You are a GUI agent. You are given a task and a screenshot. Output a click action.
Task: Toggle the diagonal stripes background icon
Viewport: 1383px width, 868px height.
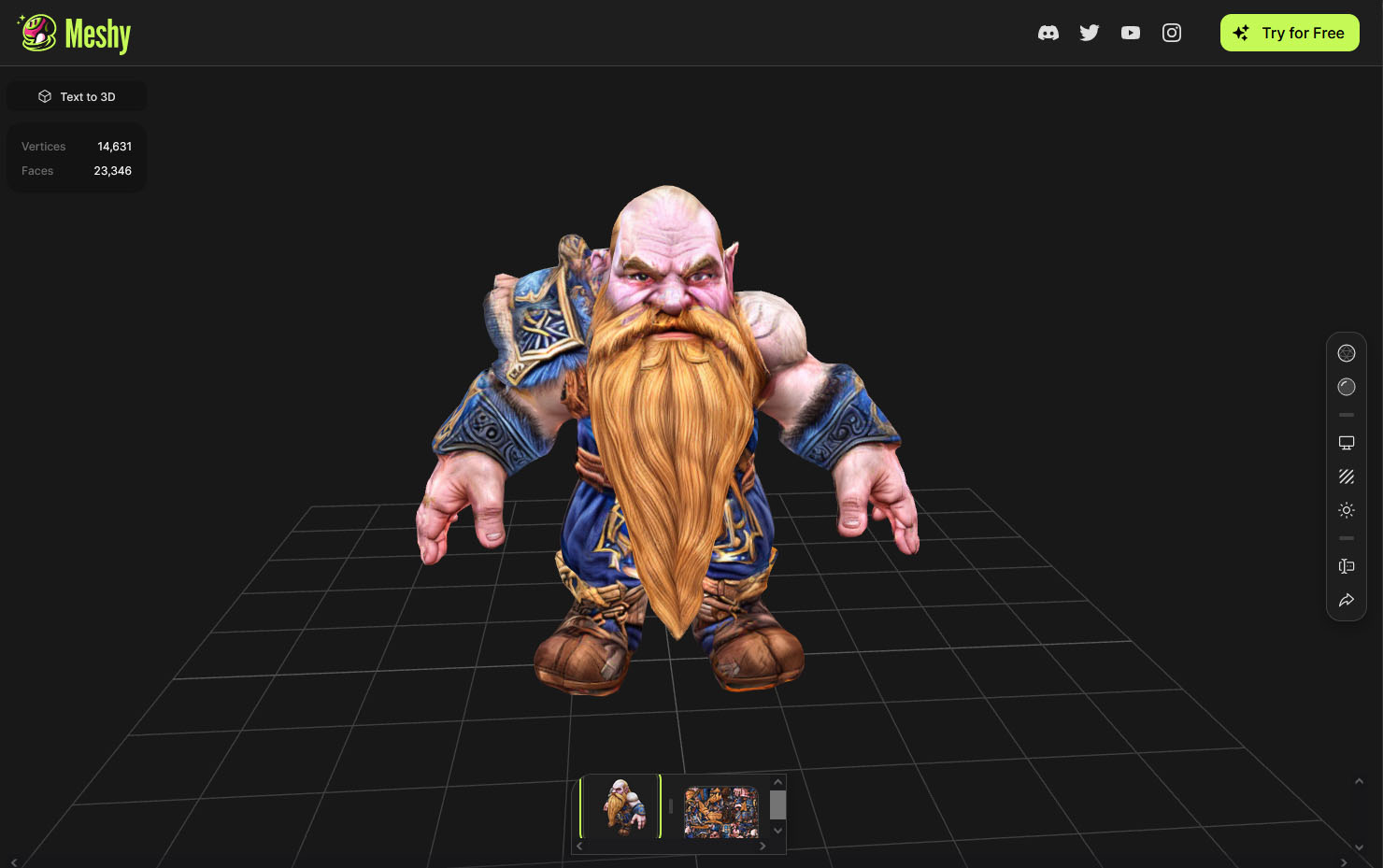click(x=1347, y=477)
